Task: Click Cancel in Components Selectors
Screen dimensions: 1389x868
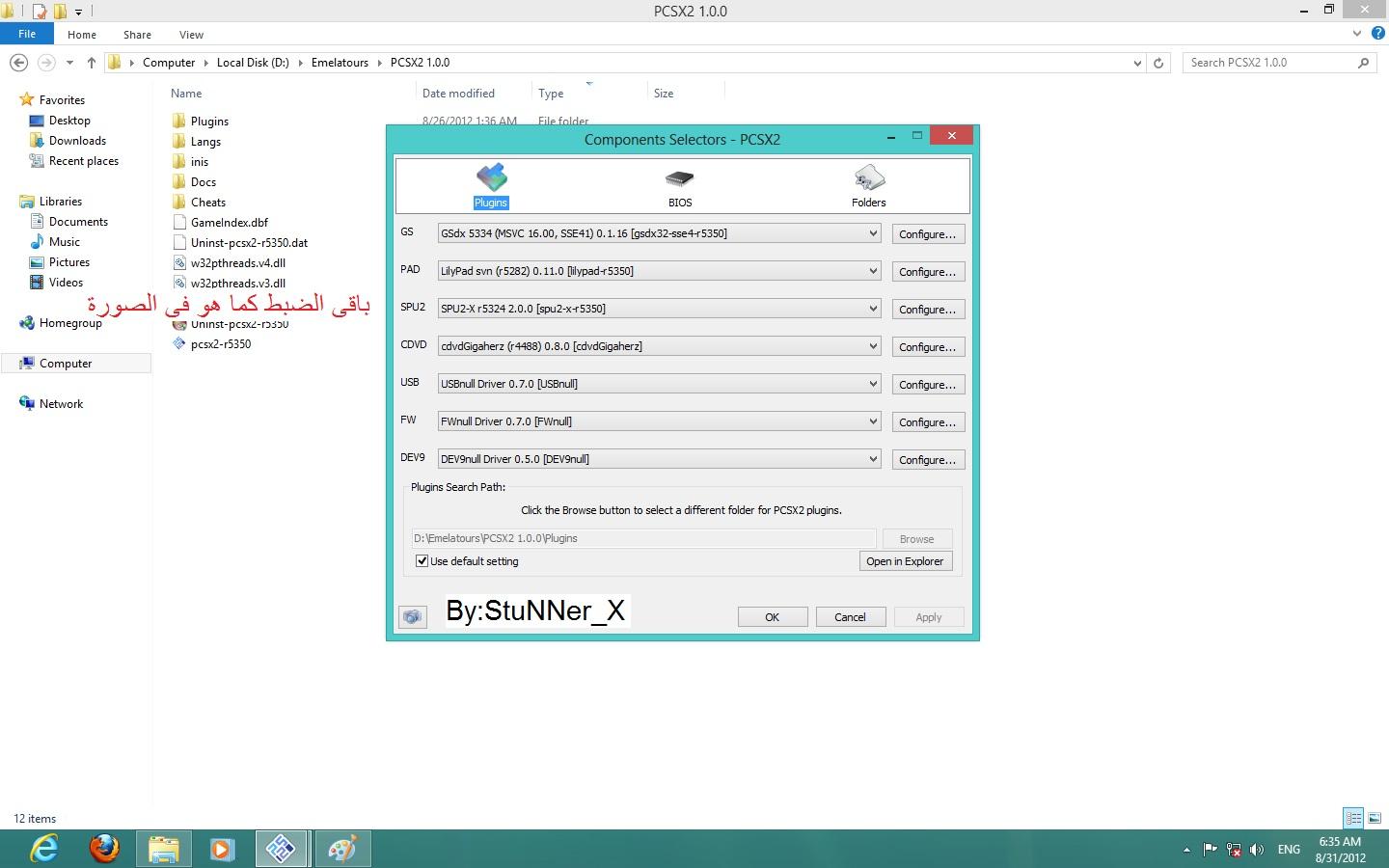Action: [x=851, y=617]
